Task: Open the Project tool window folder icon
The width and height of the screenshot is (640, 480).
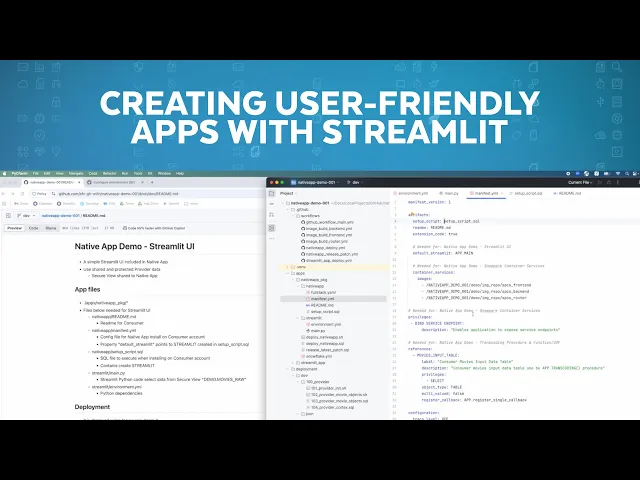Action: [272, 193]
